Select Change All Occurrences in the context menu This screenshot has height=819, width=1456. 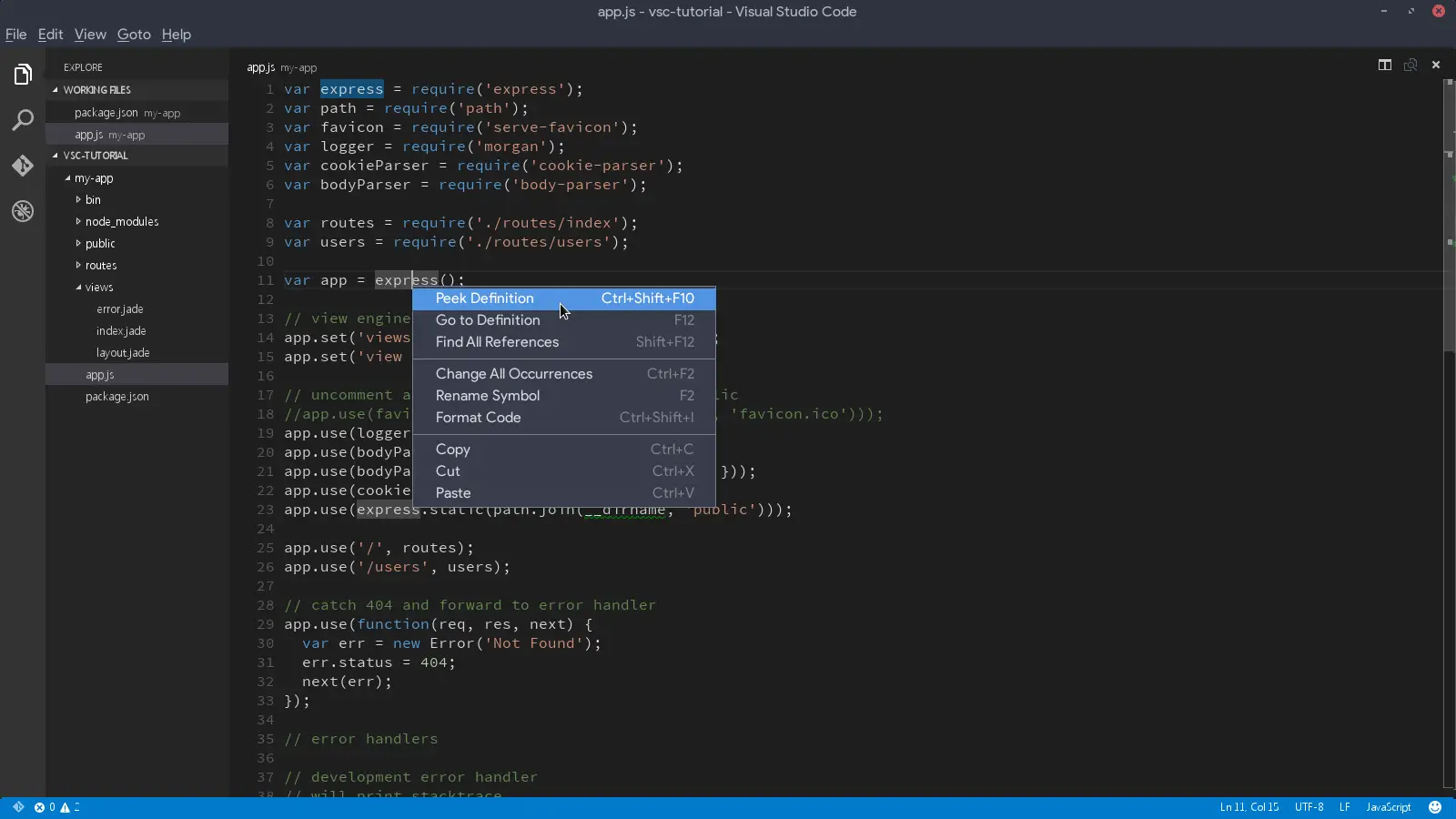(x=564, y=374)
